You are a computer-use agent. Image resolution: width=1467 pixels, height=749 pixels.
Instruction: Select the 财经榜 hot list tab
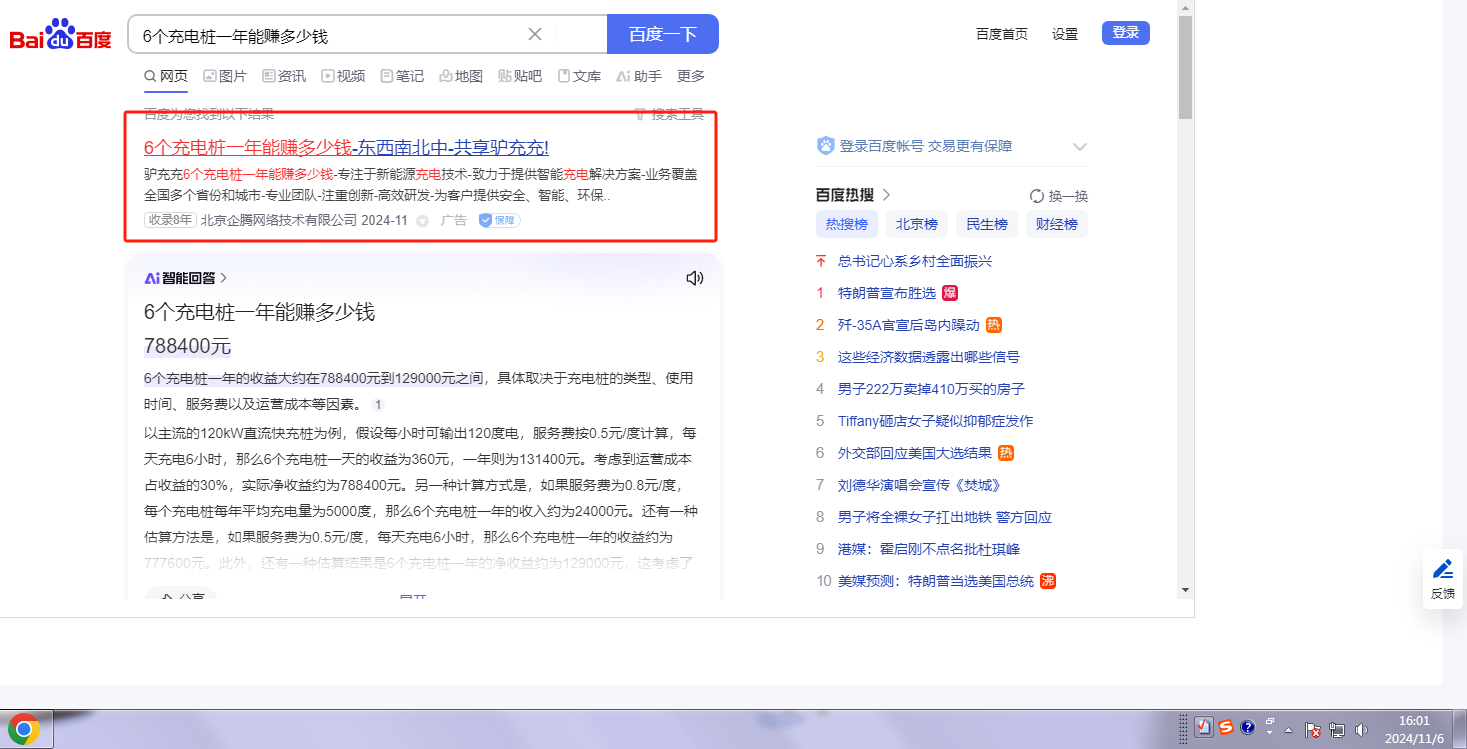click(1056, 224)
